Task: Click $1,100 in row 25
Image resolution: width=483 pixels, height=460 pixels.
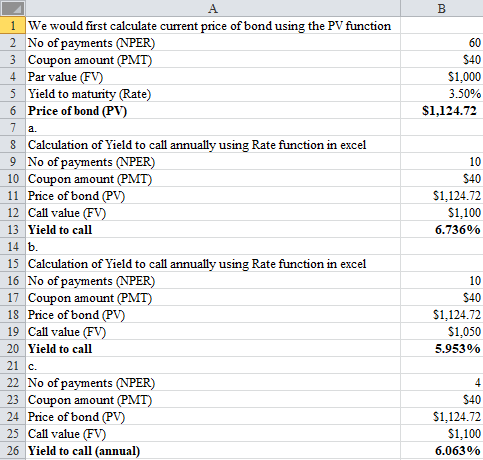Action: point(442,433)
